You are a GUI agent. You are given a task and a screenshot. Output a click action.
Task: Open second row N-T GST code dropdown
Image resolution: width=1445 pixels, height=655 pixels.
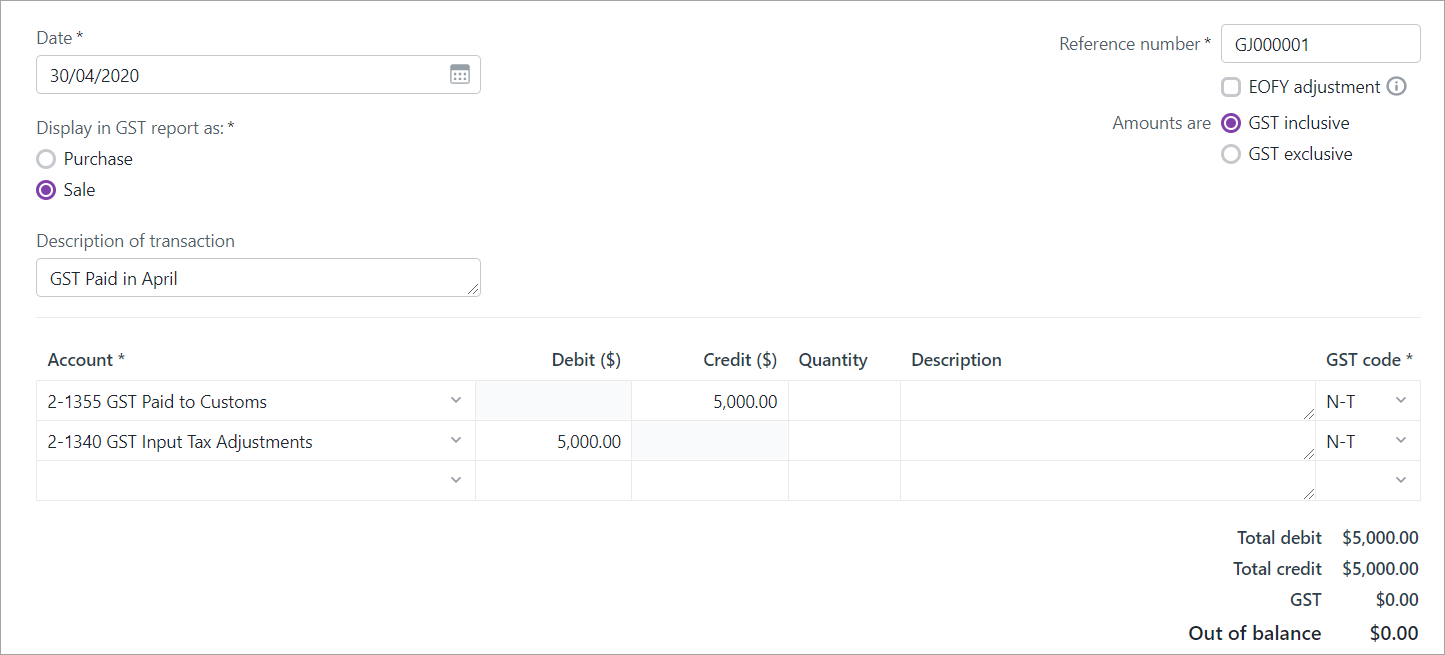click(1400, 441)
